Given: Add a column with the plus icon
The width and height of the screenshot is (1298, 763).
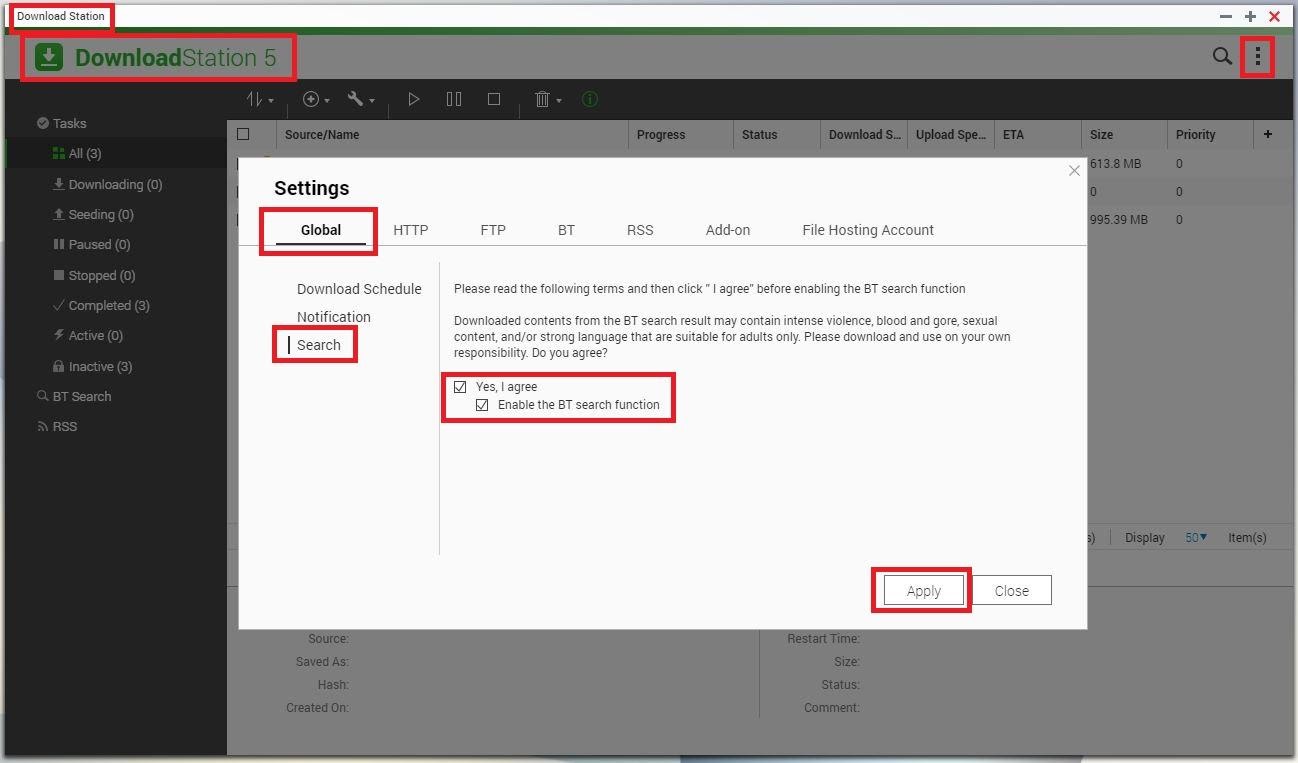Looking at the screenshot, I should click(x=1267, y=134).
